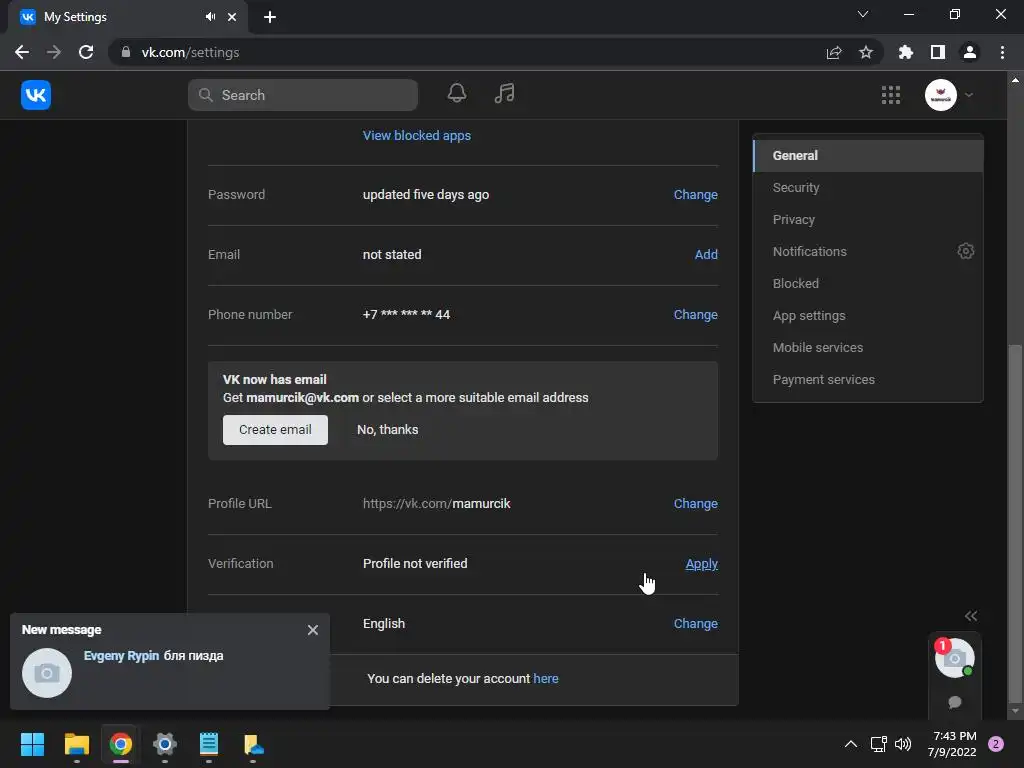Screen dimensions: 1024x768
Task: Open notification center badge 2
Action: 996,744
